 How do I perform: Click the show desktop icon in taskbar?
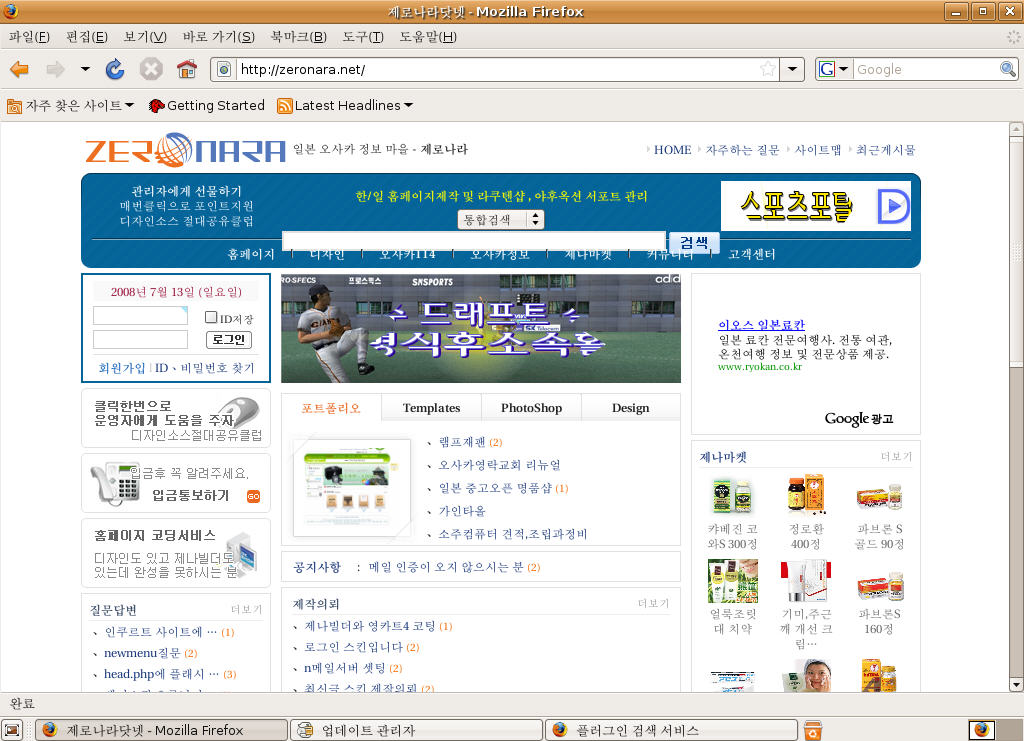click(x=13, y=730)
